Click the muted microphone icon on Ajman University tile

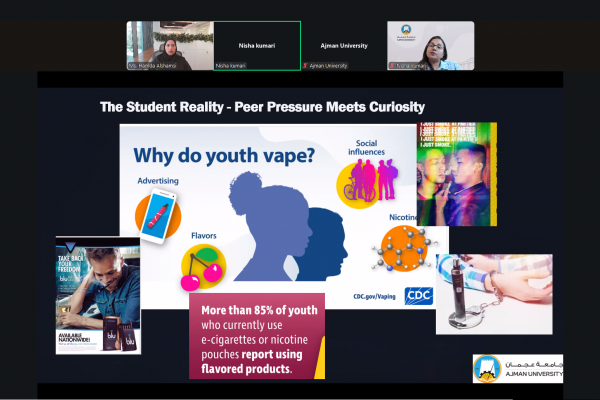coord(305,66)
